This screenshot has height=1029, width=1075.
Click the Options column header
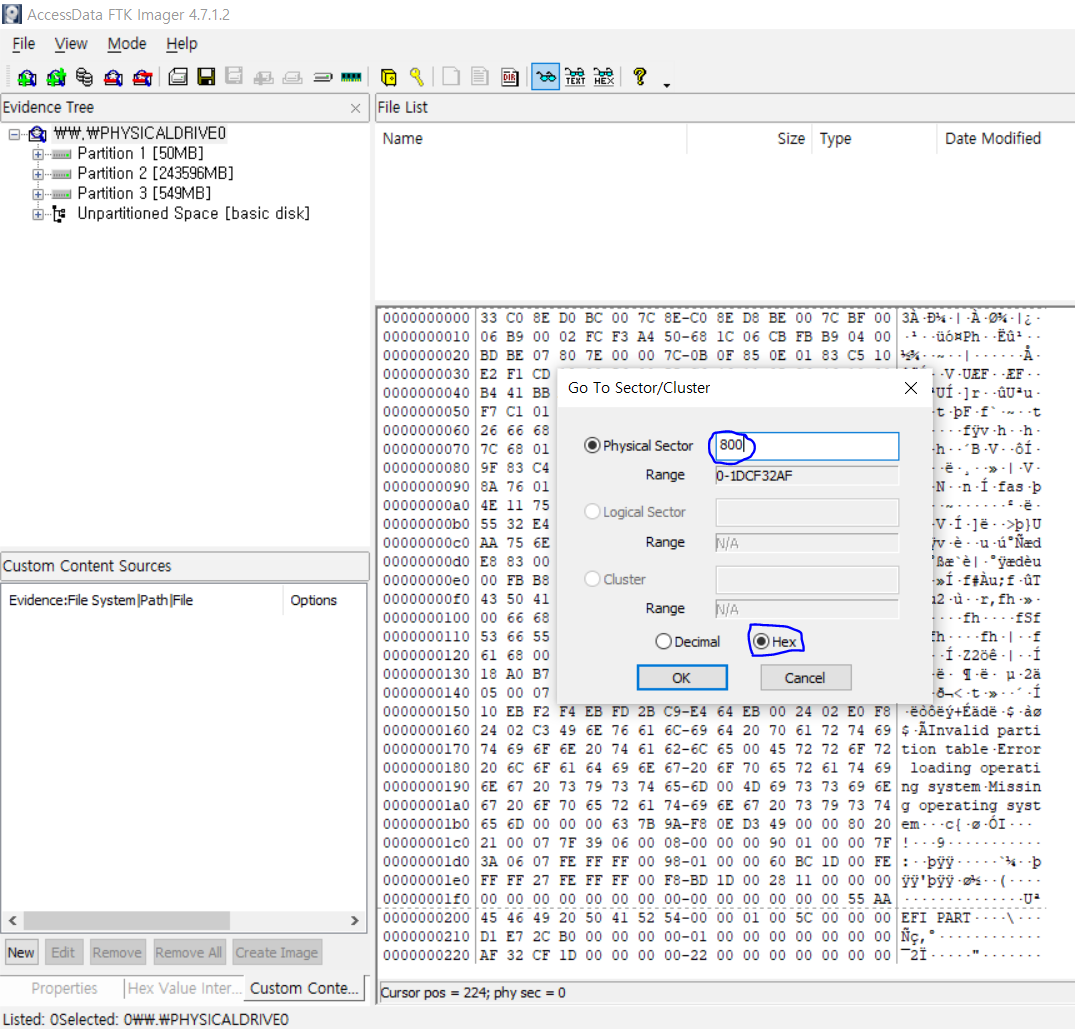(x=313, y=601)
